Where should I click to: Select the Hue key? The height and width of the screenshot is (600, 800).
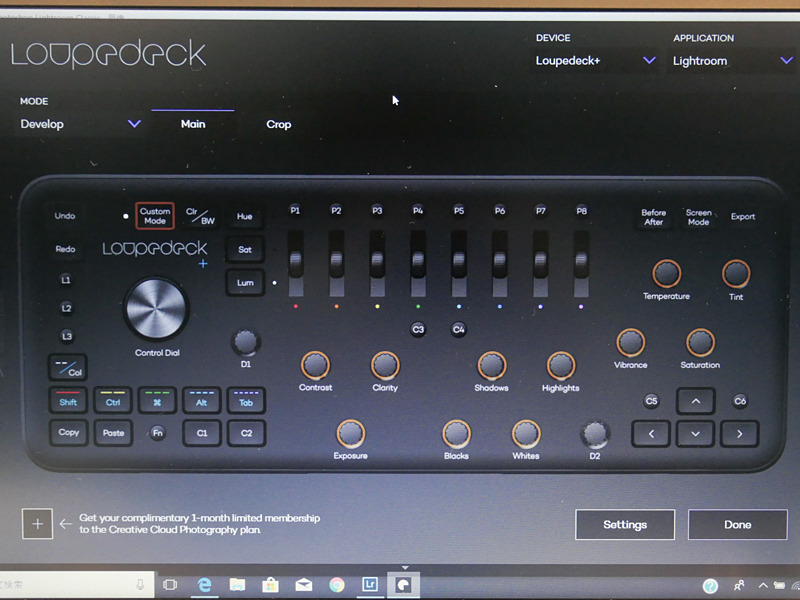coord(245,216)
